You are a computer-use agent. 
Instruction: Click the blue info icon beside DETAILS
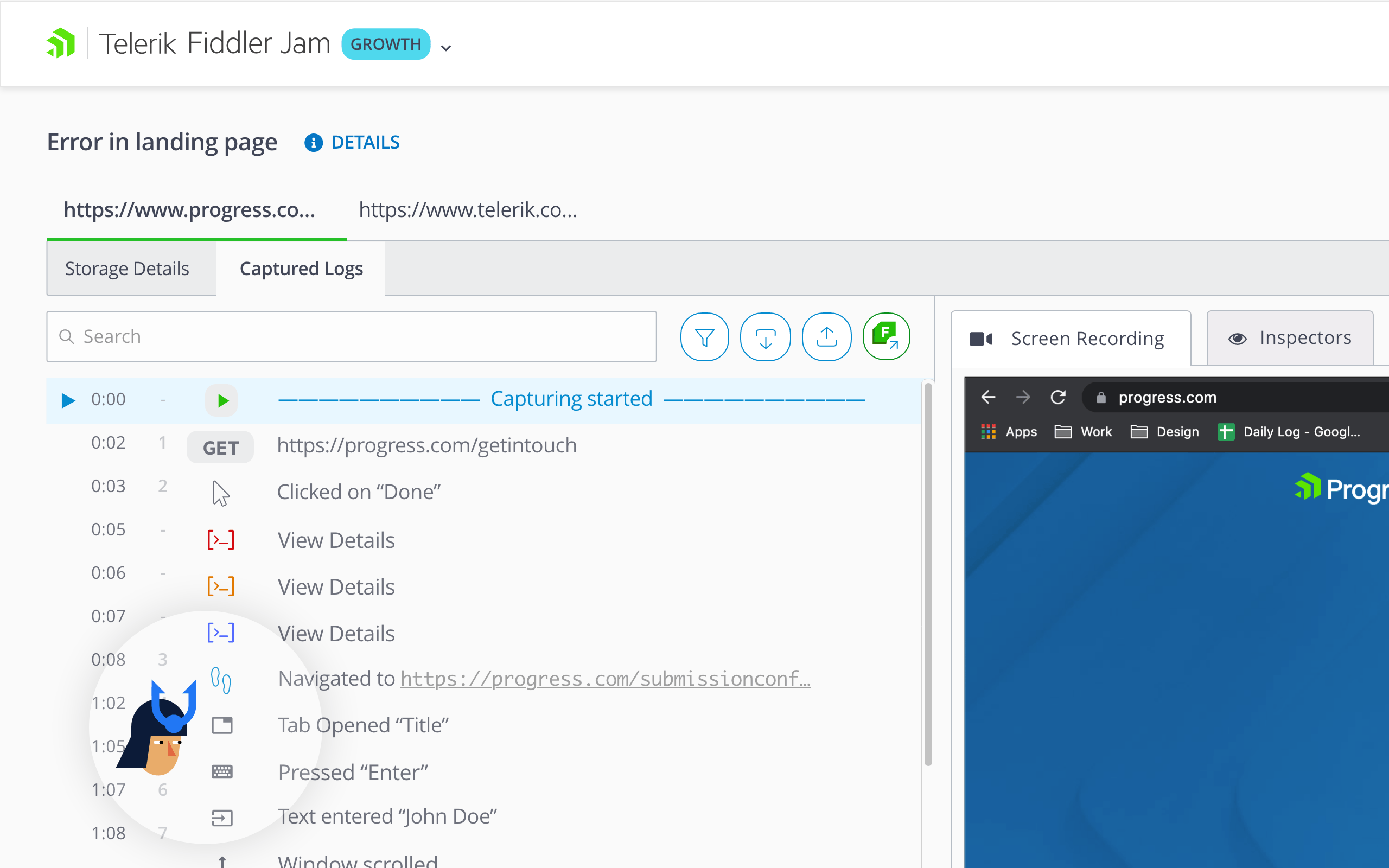[x=314, y=142]
